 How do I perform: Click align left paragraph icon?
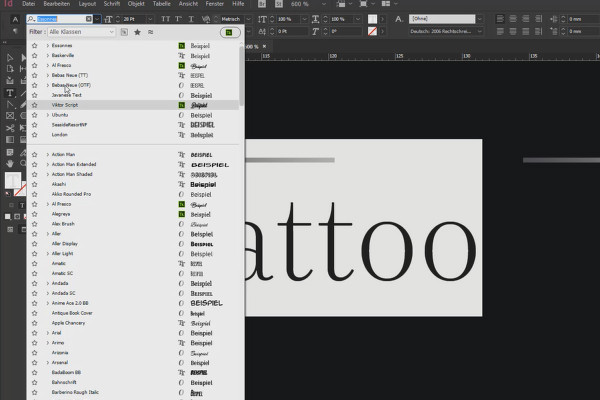pyautogui.click(x=500, y=19)
